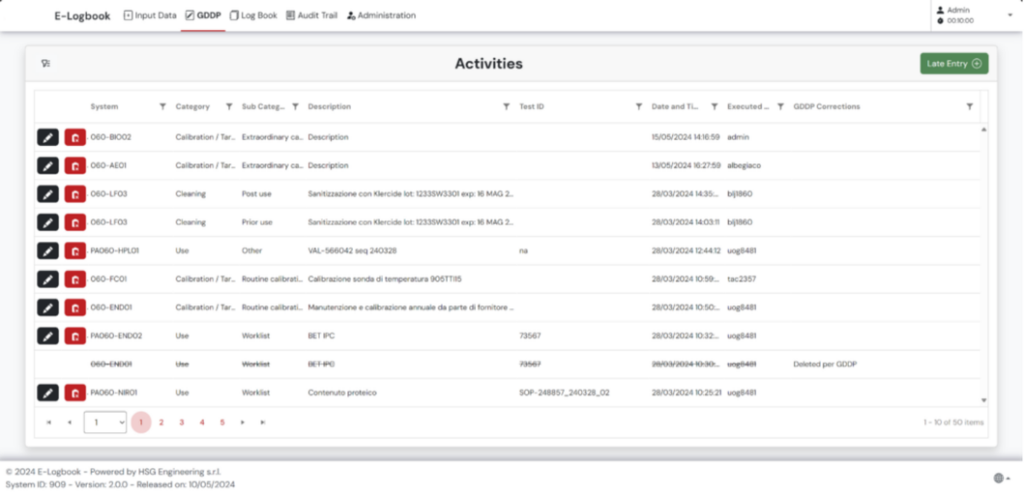Viewport: 1024px width, 495px height.
Task: Click the pencil edit icon for O60-BIO02
Action: (x=47, y=137)
